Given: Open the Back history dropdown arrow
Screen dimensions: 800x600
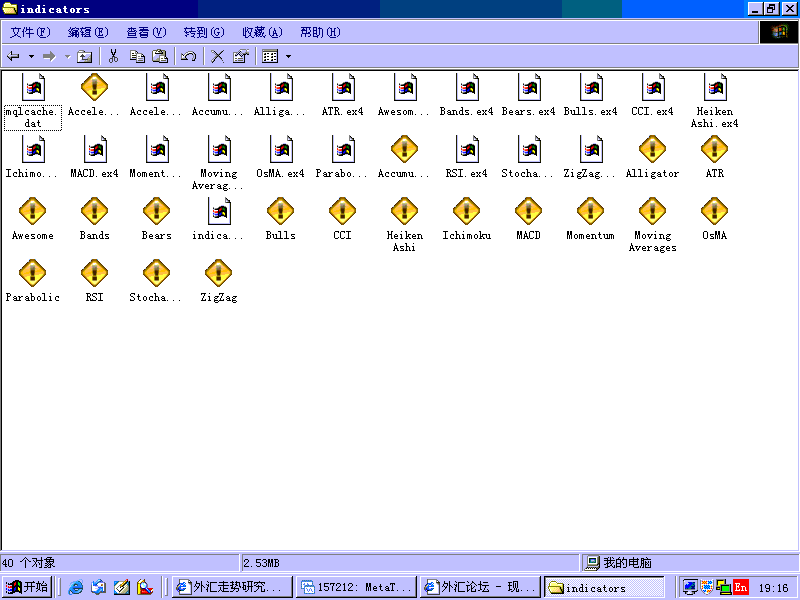Looking at the screenshot, I should click(31, 56).
